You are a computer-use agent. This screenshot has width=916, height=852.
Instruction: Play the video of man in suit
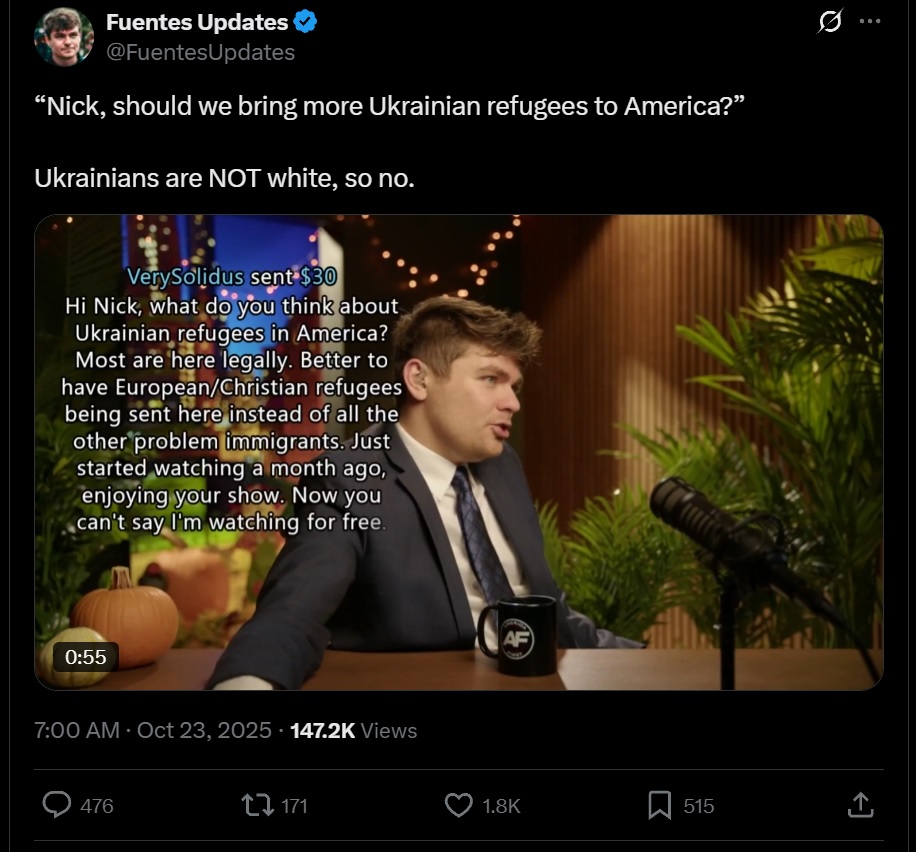click(x=459, y=452)
